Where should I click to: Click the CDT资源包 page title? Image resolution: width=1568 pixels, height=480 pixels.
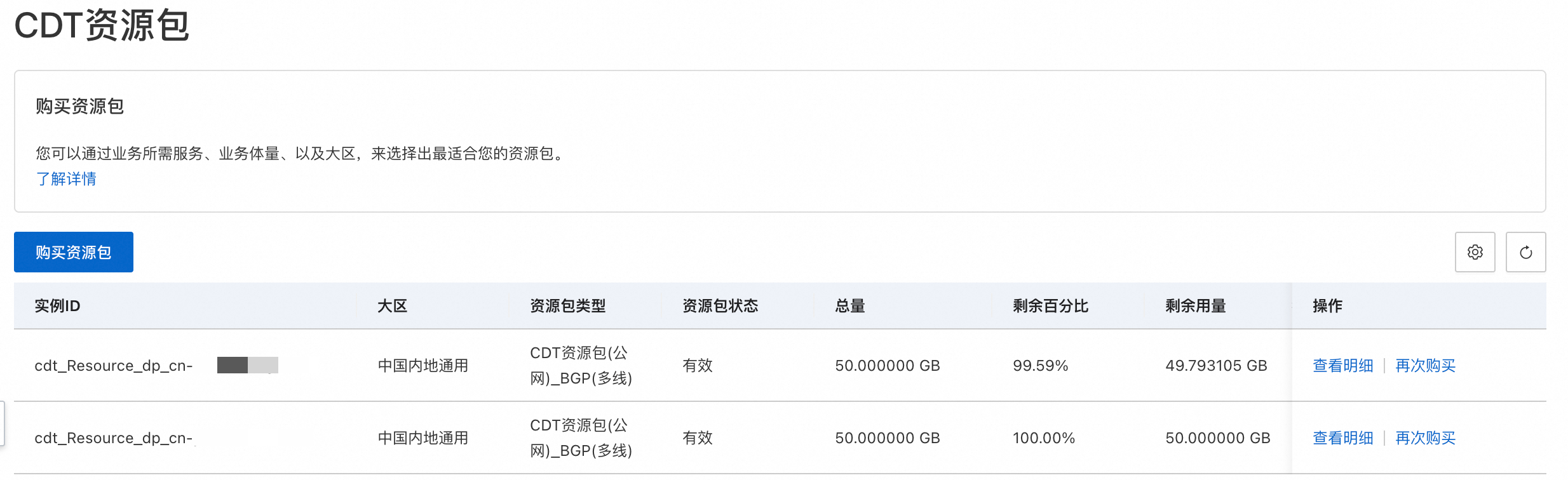click(102, 26)
